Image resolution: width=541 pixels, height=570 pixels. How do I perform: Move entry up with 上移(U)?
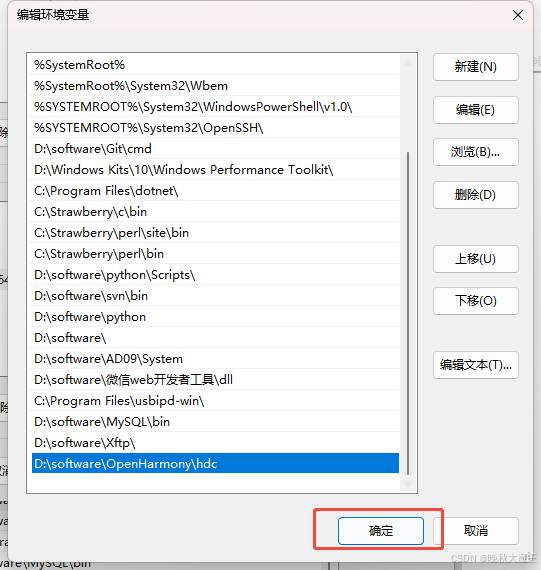(476, 259)
